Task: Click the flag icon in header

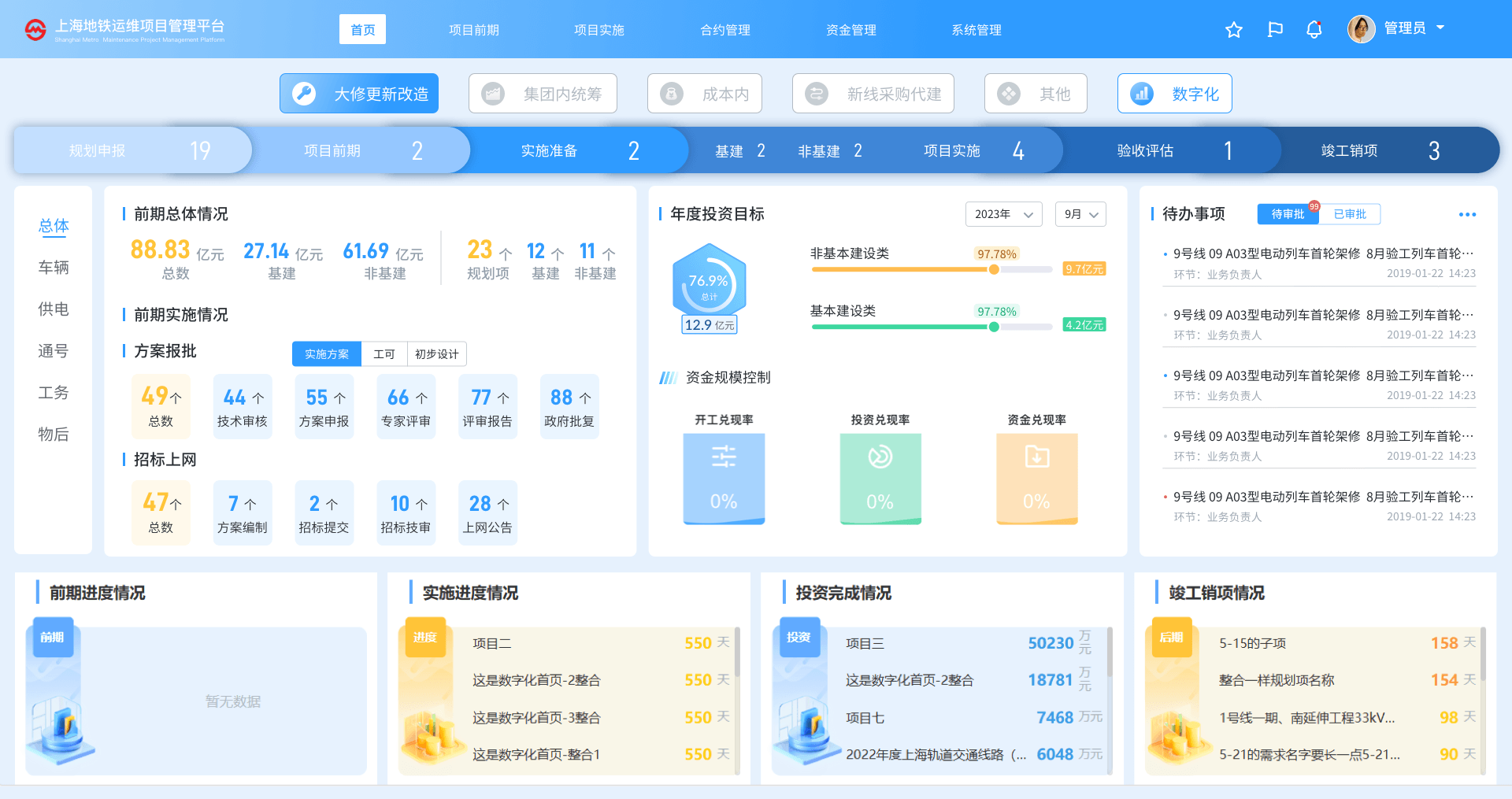Action: coord(1275,30)
